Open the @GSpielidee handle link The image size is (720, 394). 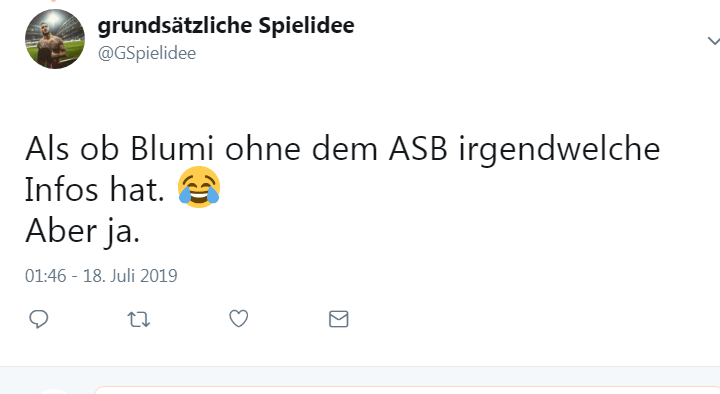[x=147, y=53]
